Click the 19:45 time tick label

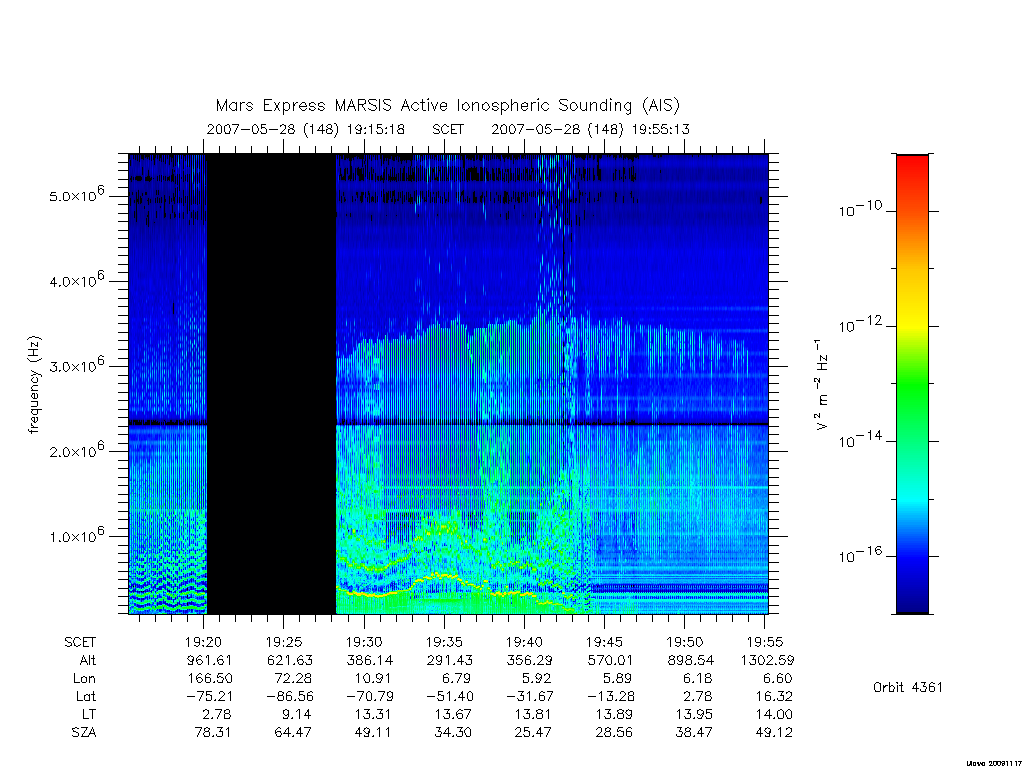[x=604, y=642]
